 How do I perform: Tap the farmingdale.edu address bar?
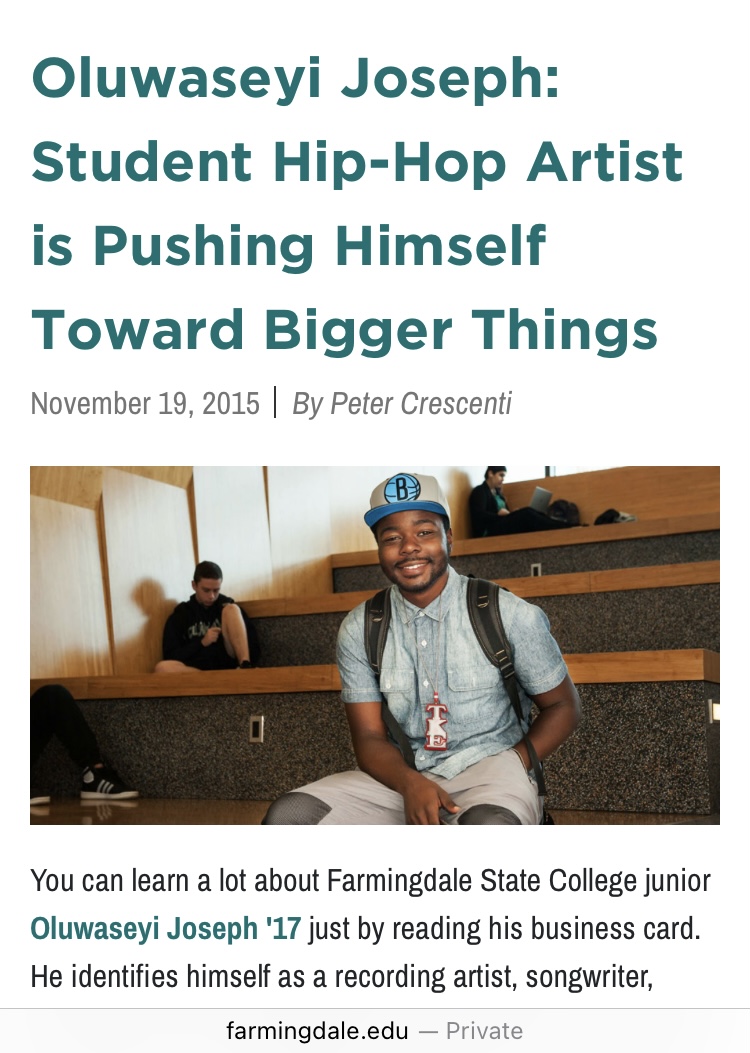(x=300, y=1030)
